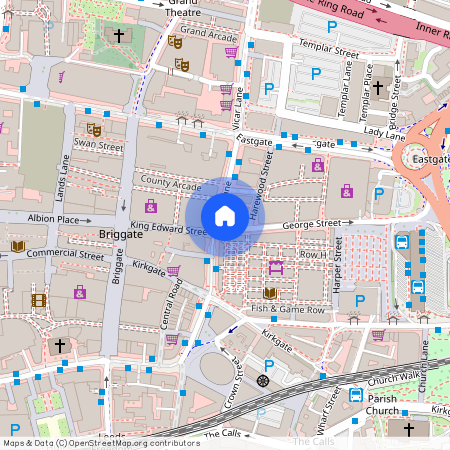Click the shopping bag icon on County Arcade
The image size is (450, 450).
pos(151,206)
